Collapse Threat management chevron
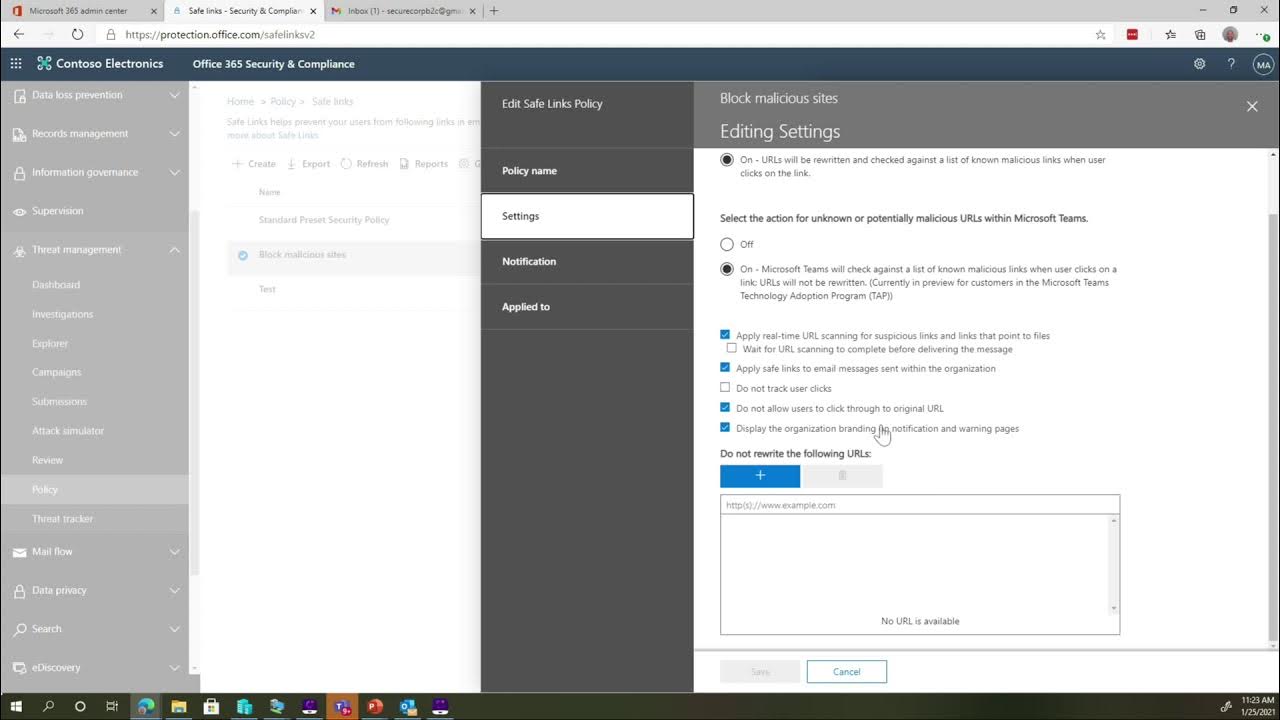1280x720 pixels. [174, 250]
